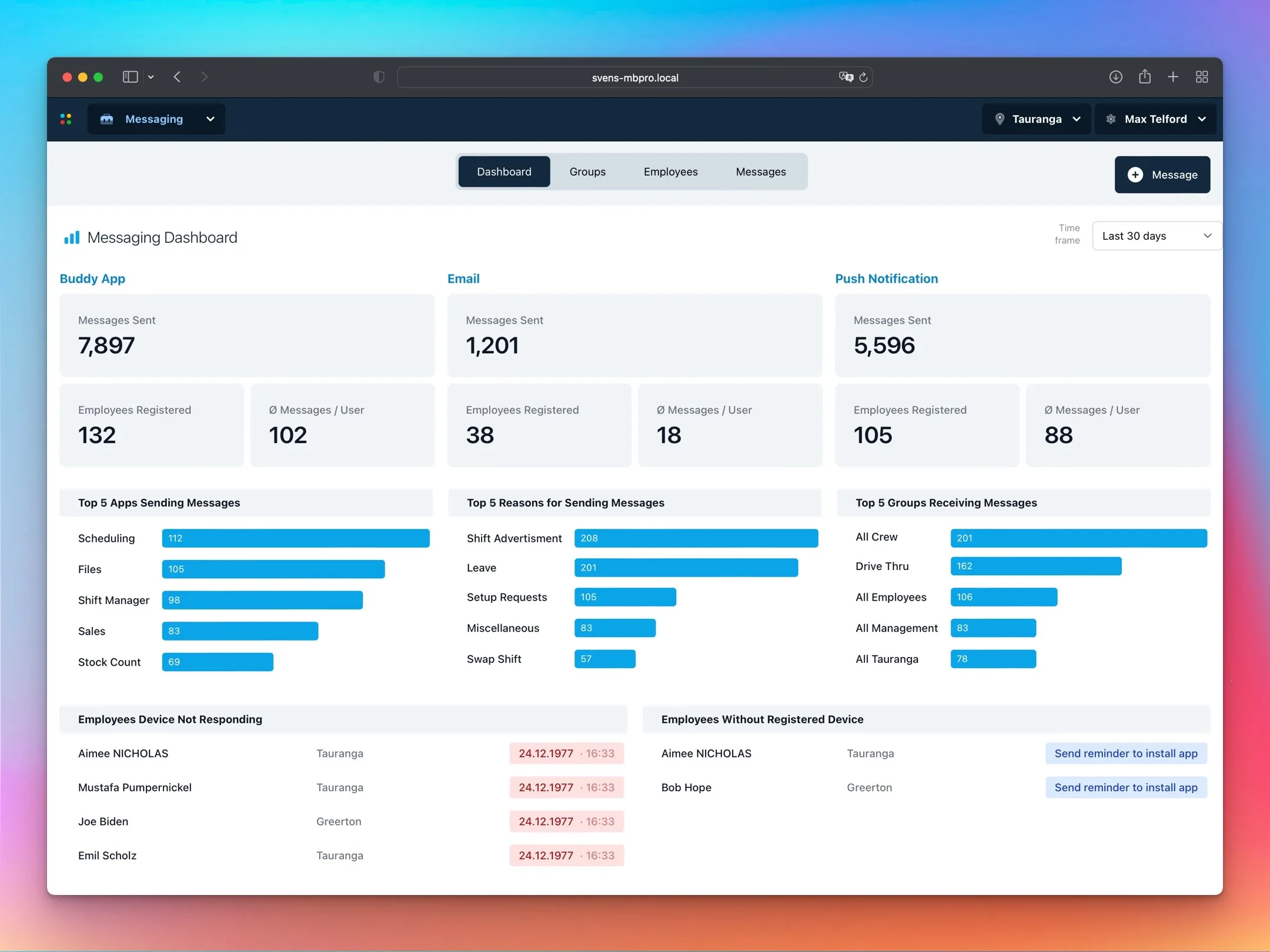
Task: Click the location pin icon
Action: tap(1000, 119)
